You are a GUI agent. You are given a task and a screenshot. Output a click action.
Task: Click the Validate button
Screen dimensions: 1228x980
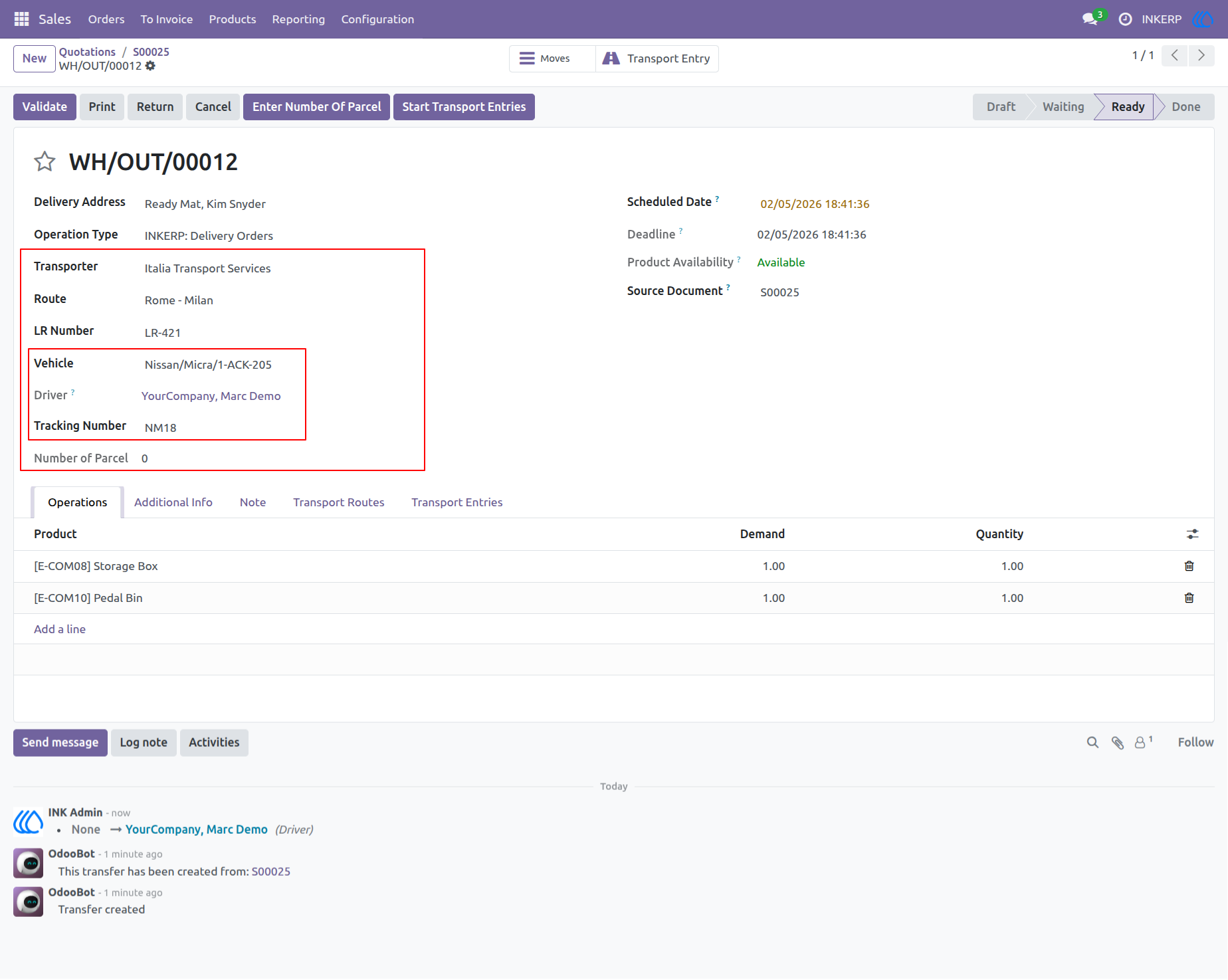coord(45,107)
